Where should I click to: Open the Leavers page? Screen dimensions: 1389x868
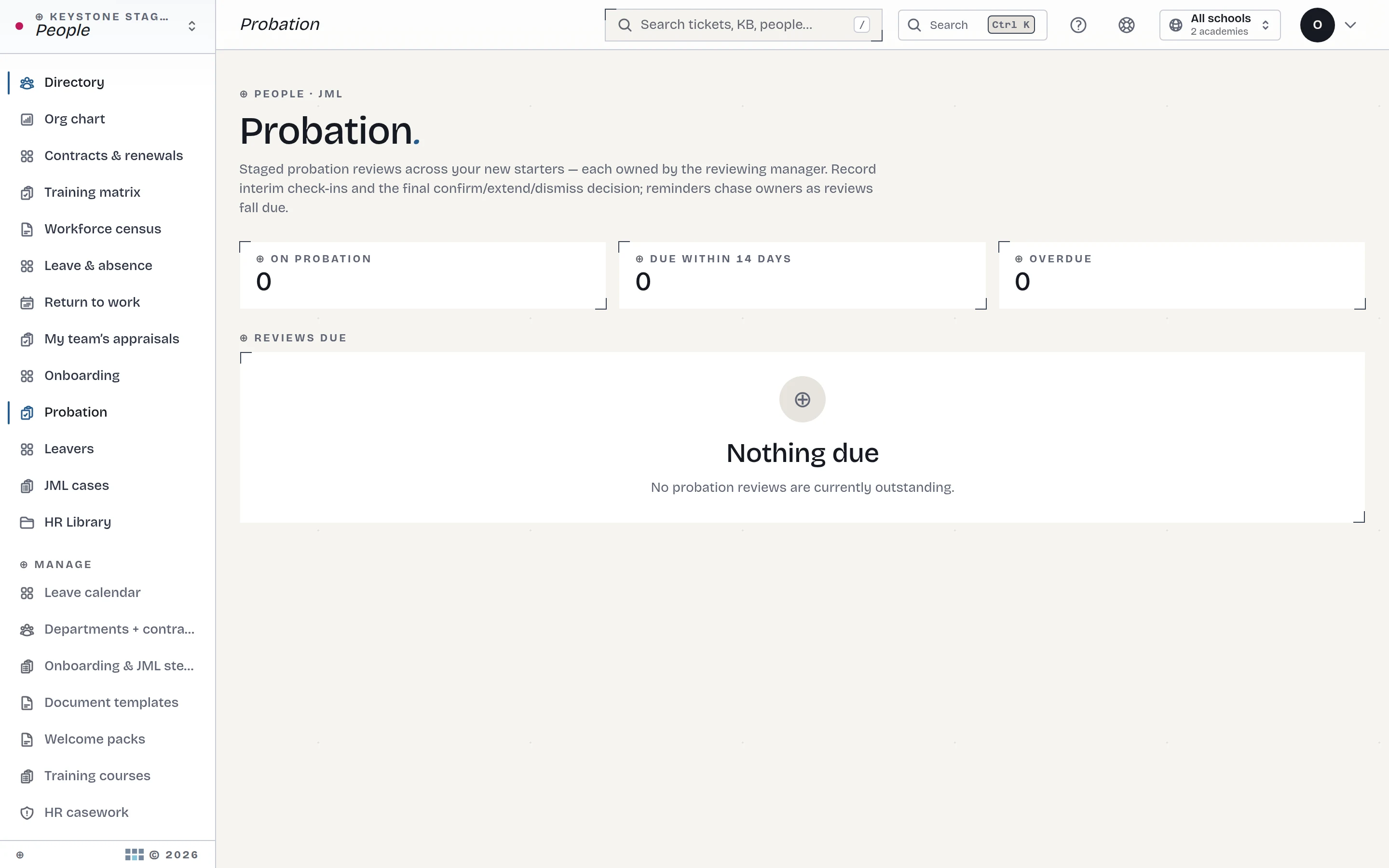(x=108, y=449)
